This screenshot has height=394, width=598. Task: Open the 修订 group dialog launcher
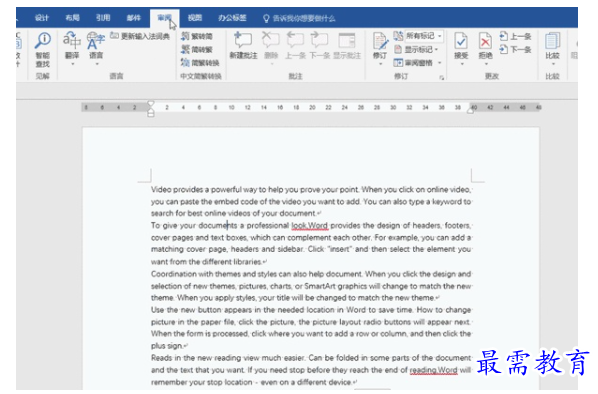click(x=442, y=77)
